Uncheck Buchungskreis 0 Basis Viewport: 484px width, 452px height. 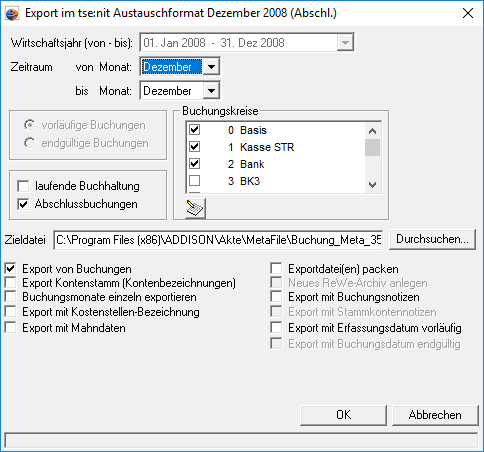[195, 130]
